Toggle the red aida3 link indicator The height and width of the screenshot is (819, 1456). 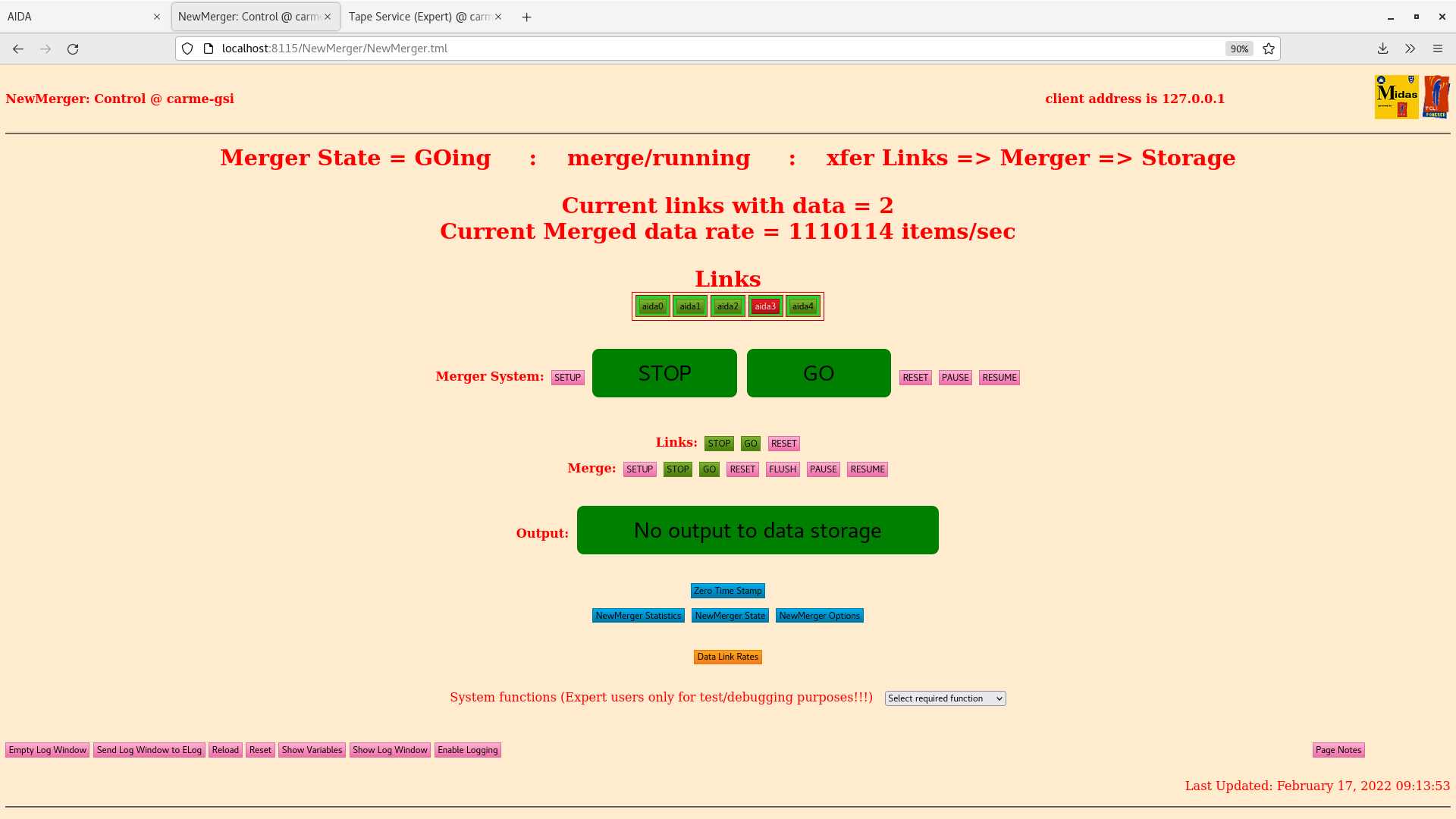tap(765, 306)
